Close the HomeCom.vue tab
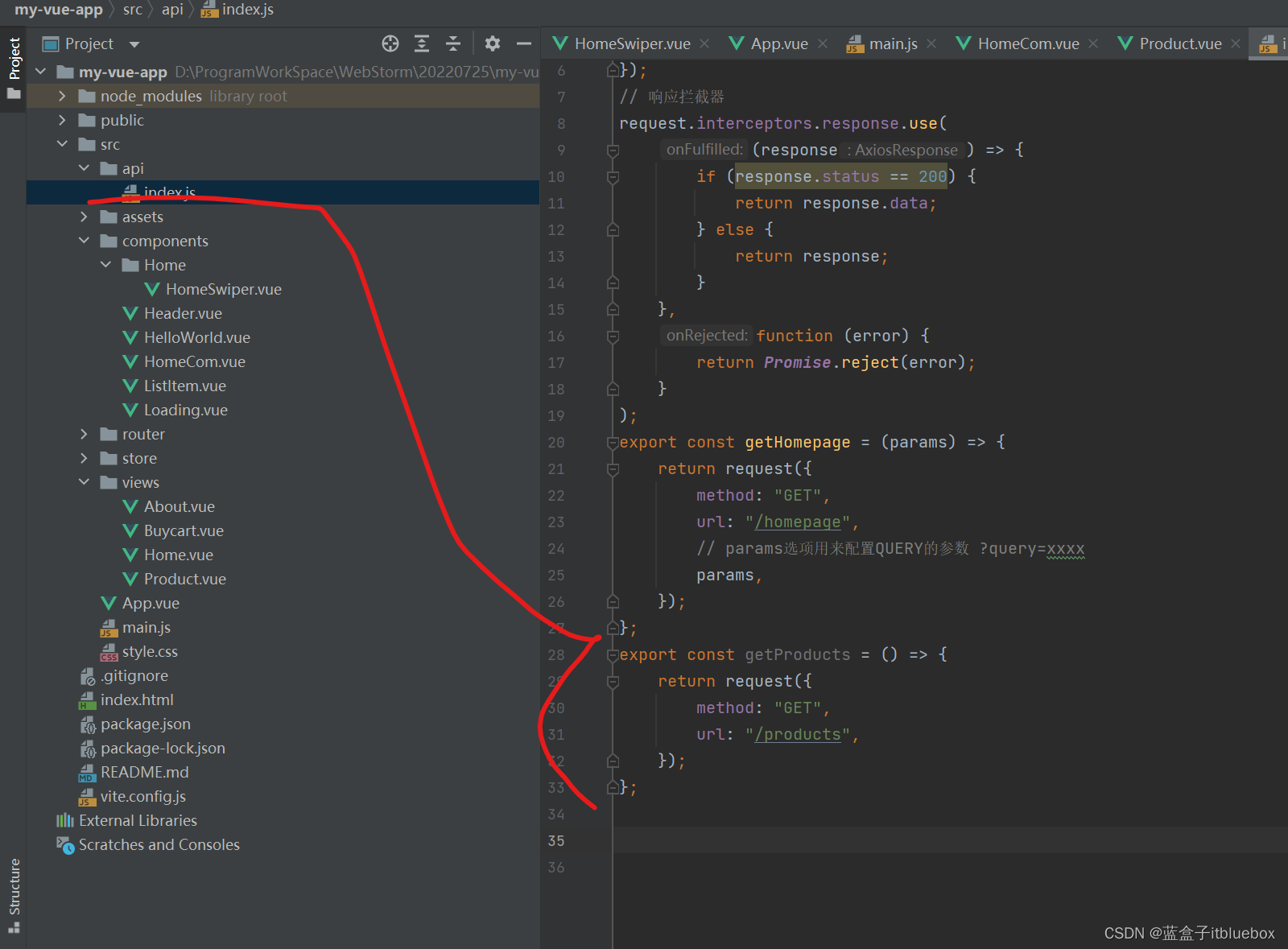 pos(1093,43)
